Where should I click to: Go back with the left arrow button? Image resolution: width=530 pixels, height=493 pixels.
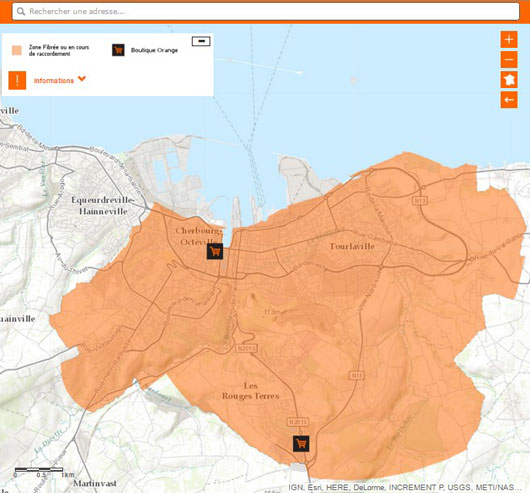[509, 100]
